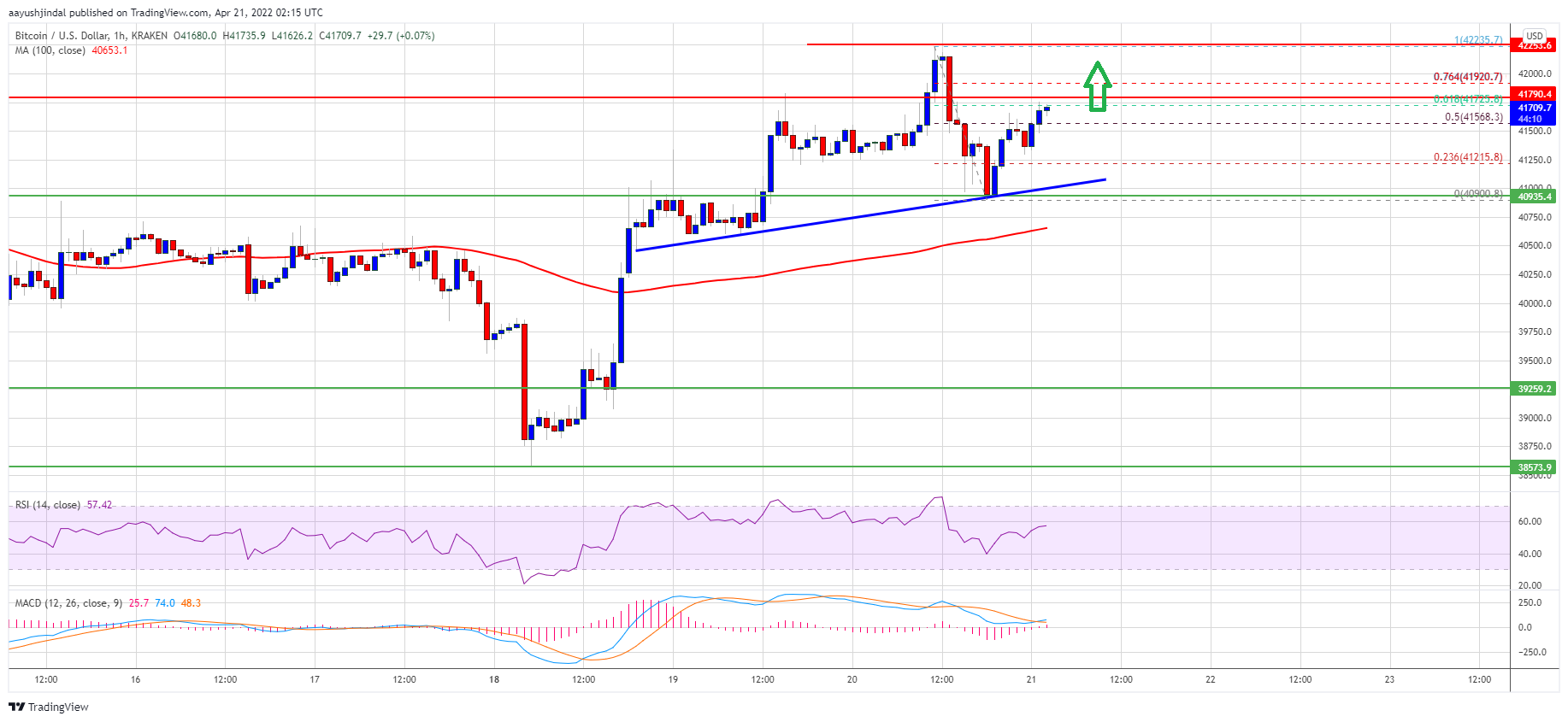The image size is (1568, 722).
Task: Select the RSI (14, close) indicator legend
Action: [48, 505]
